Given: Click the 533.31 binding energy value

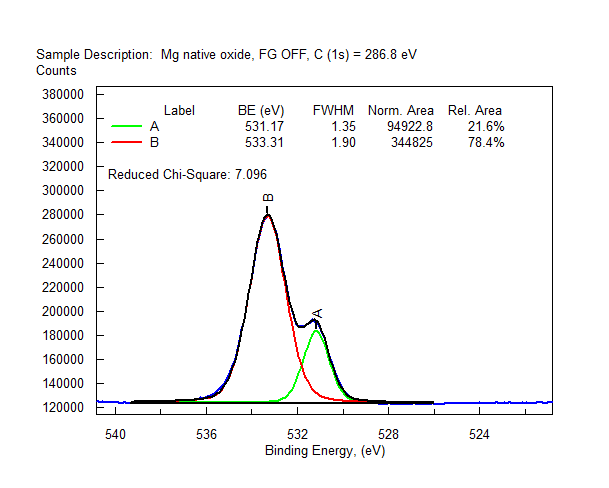Looking at the screenshot, I should (x=263, y=143).
